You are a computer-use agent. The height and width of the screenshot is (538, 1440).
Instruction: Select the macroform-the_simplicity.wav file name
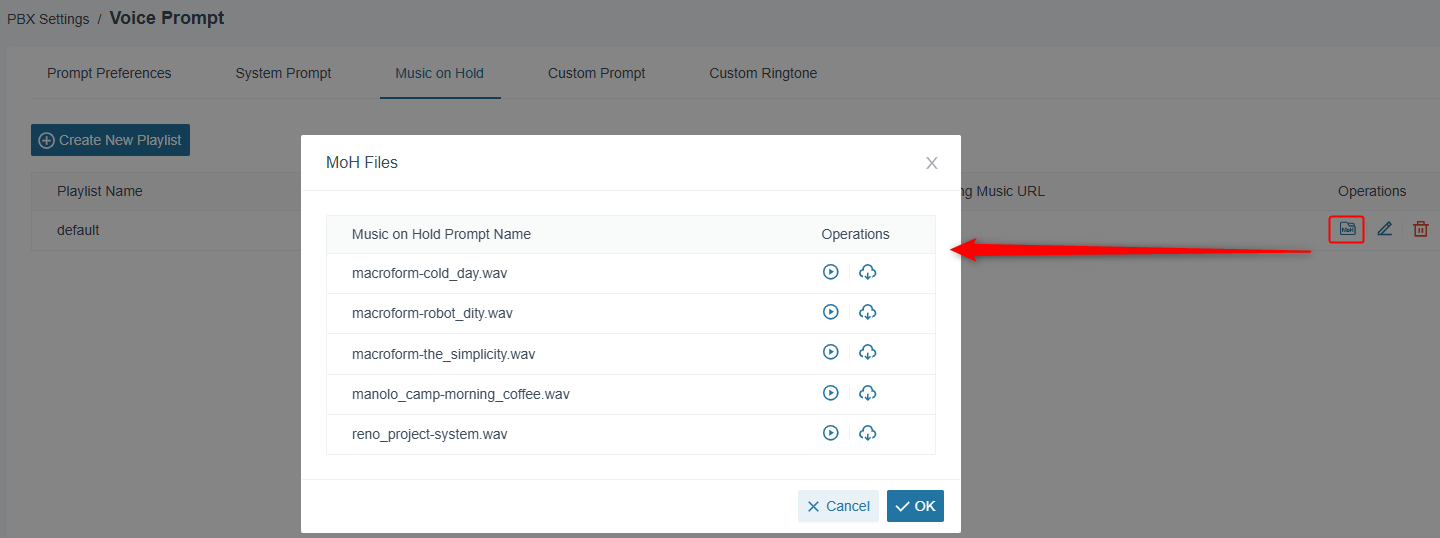point(444,354)
